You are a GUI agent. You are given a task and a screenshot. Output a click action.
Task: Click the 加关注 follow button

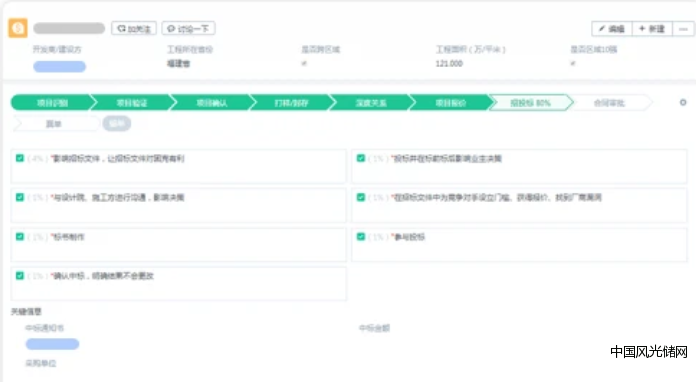click(x=134, y=28)
